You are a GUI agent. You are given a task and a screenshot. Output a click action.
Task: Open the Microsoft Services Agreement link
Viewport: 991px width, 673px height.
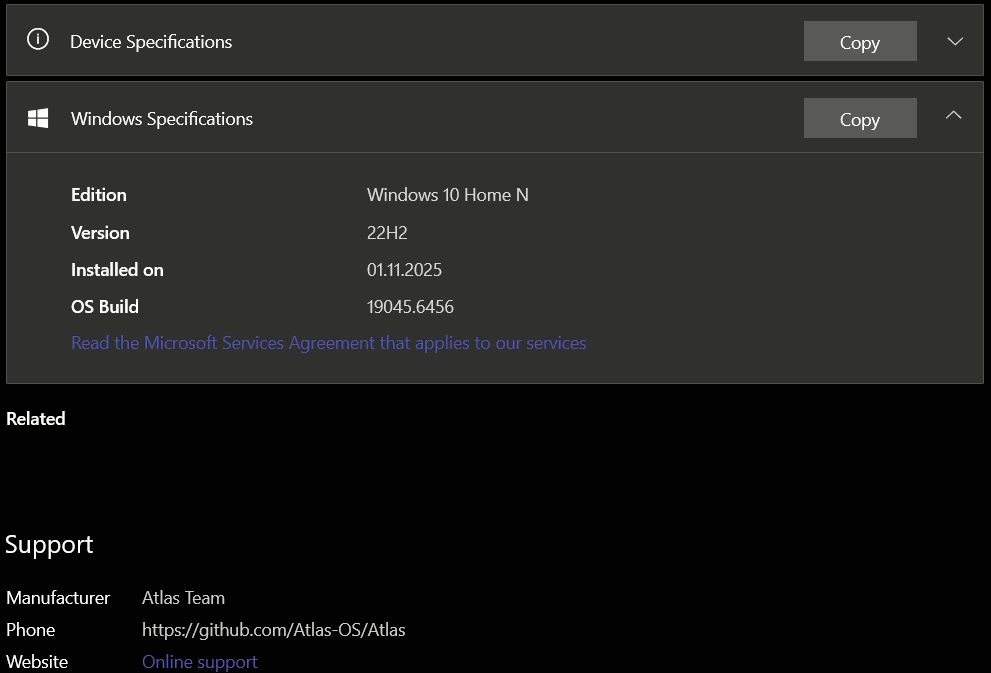point(328,343)
